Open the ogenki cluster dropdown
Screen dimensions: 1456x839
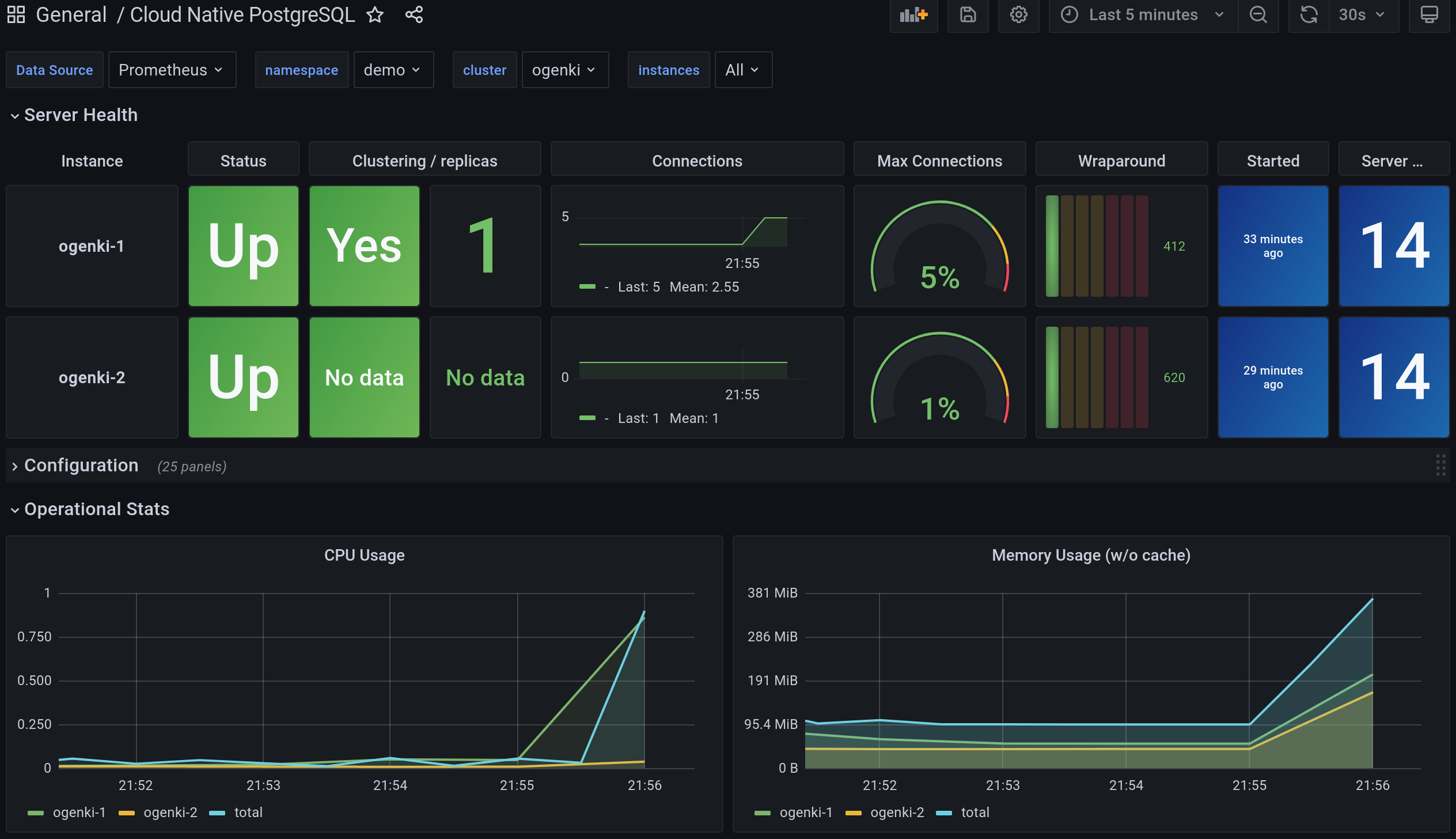[565, 70]
